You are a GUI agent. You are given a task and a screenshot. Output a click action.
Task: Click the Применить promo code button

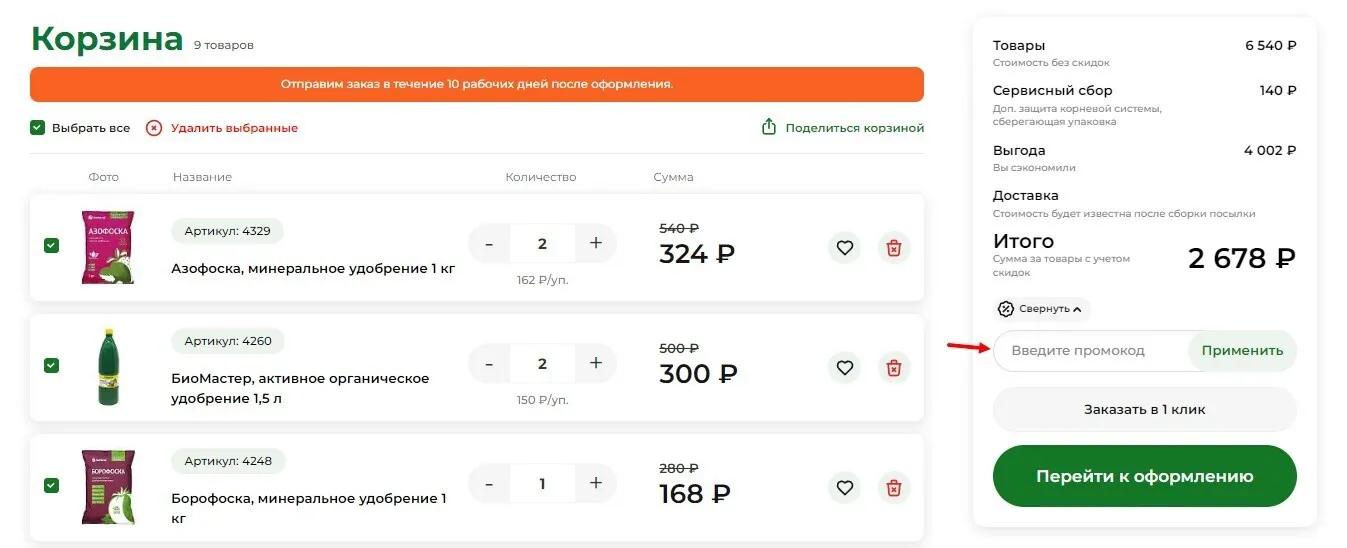coord(1242,351)
